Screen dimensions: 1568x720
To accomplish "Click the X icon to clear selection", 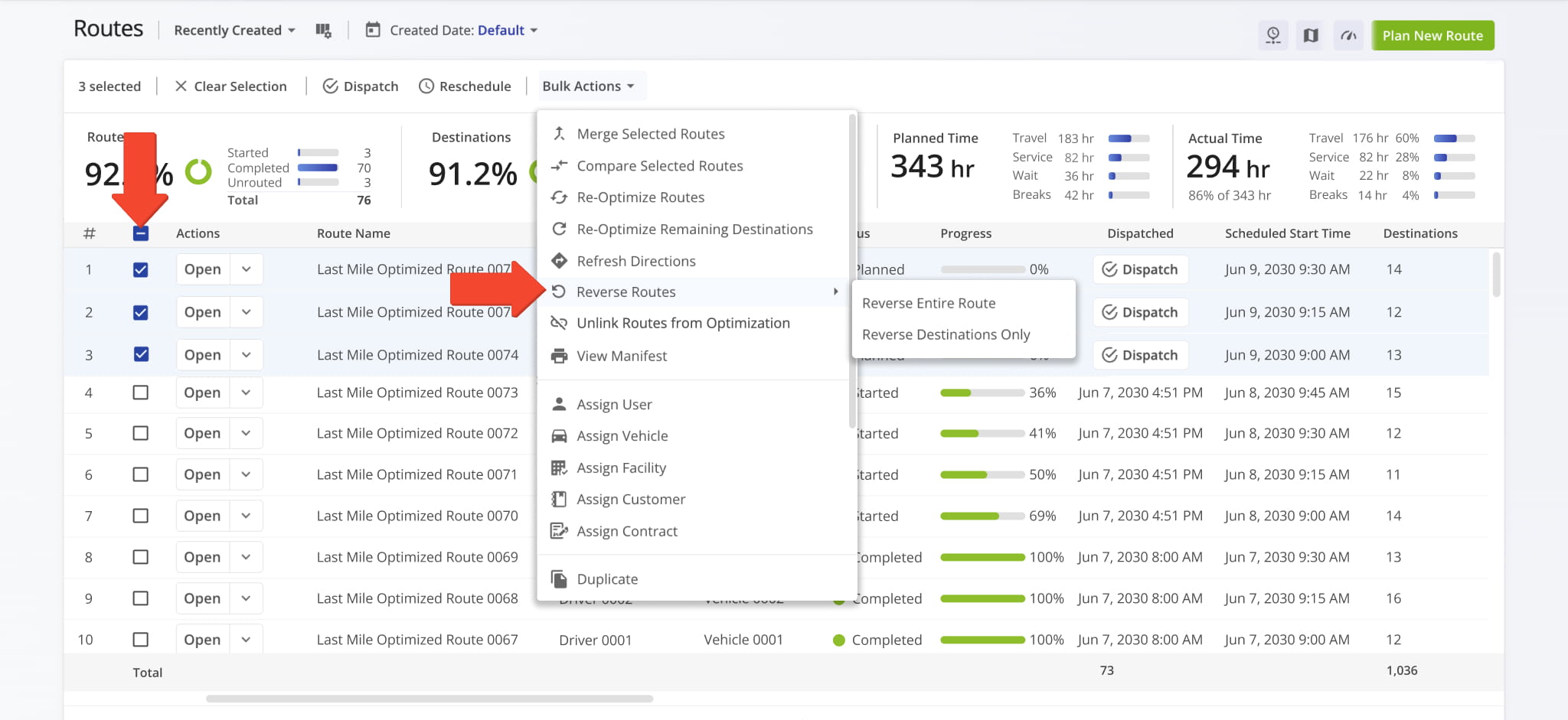I will [181, 86].
